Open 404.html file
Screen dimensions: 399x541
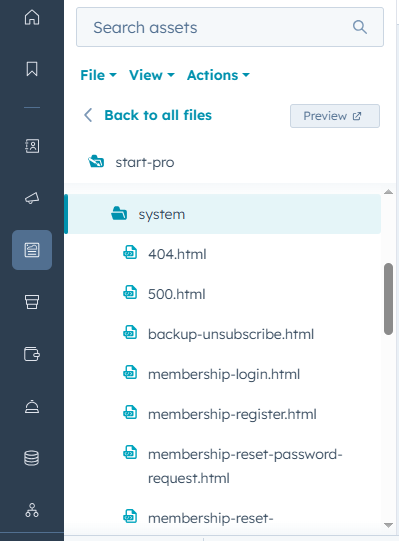(x=177, y=254)
